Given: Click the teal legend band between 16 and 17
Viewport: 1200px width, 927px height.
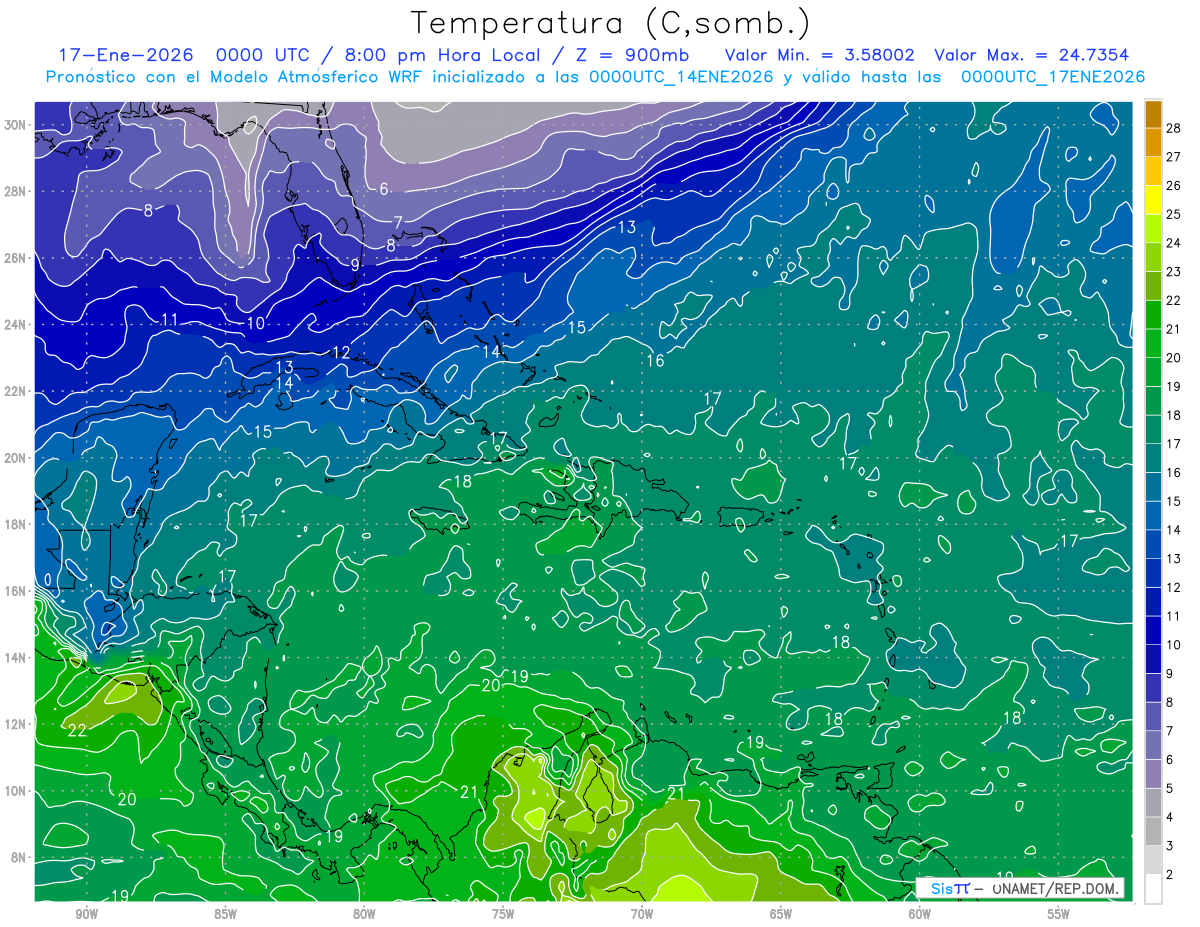Looking at the screenshot, I should (x=1153, y=458).
